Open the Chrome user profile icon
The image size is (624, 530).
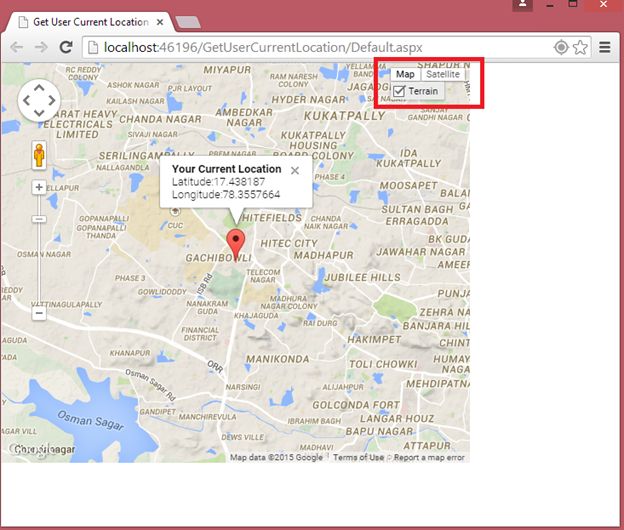point(523,4)
